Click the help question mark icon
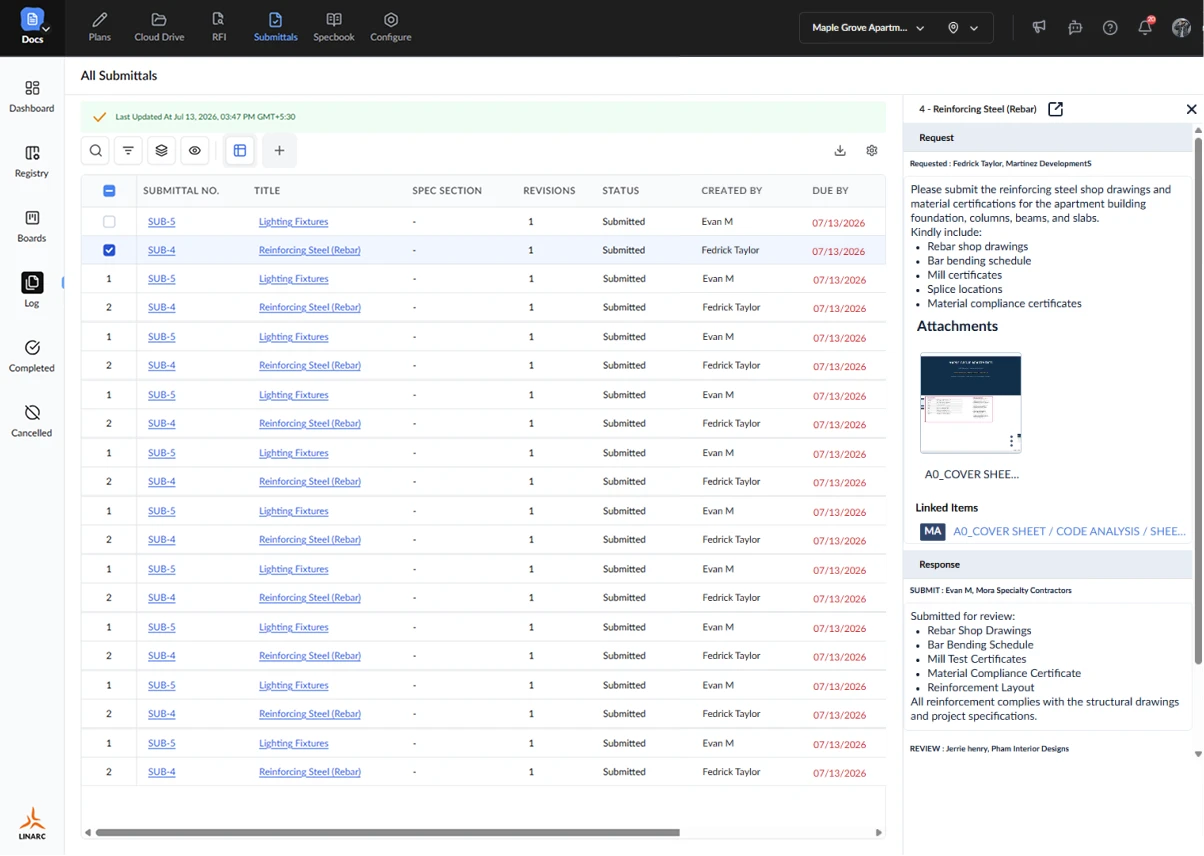The width and height of the screenshot is (1204, 856). click(x=1110, y=28)
